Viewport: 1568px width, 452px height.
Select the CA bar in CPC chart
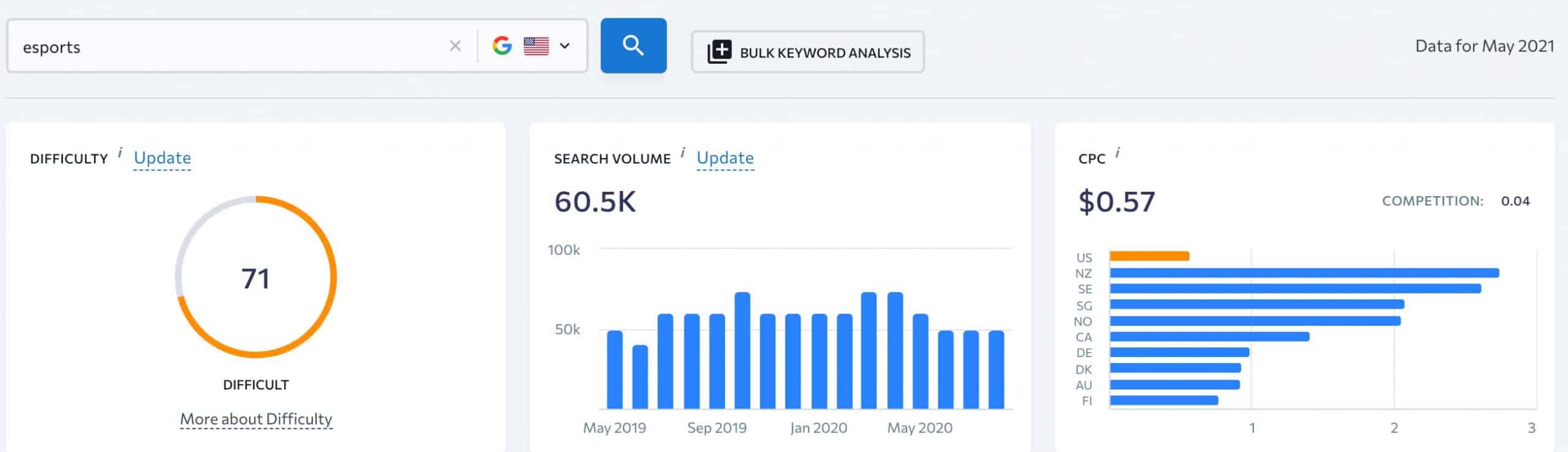(1209, 336)
